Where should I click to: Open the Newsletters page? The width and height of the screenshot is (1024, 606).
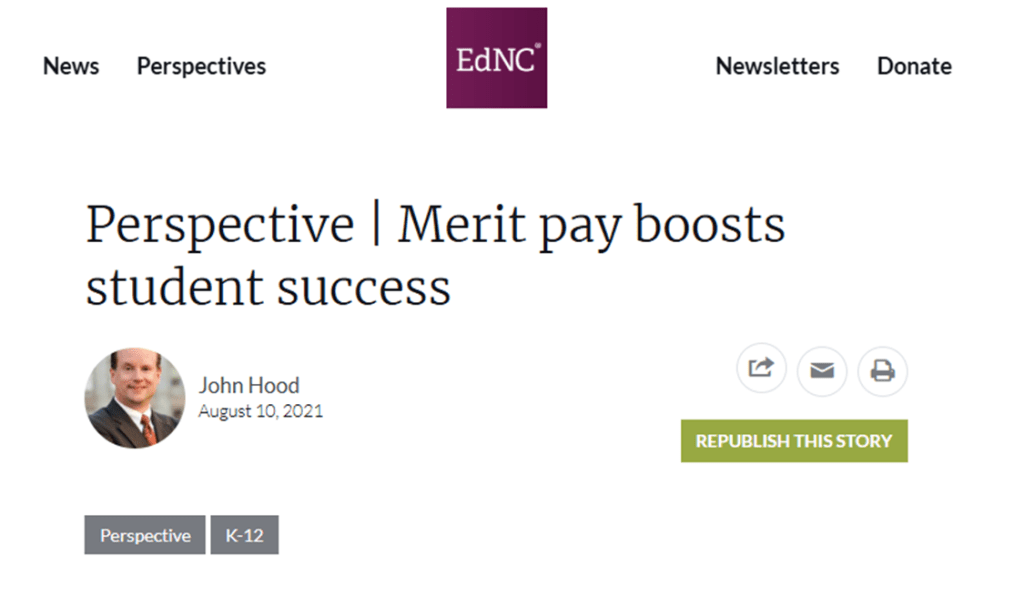click(x=777, y=67)
